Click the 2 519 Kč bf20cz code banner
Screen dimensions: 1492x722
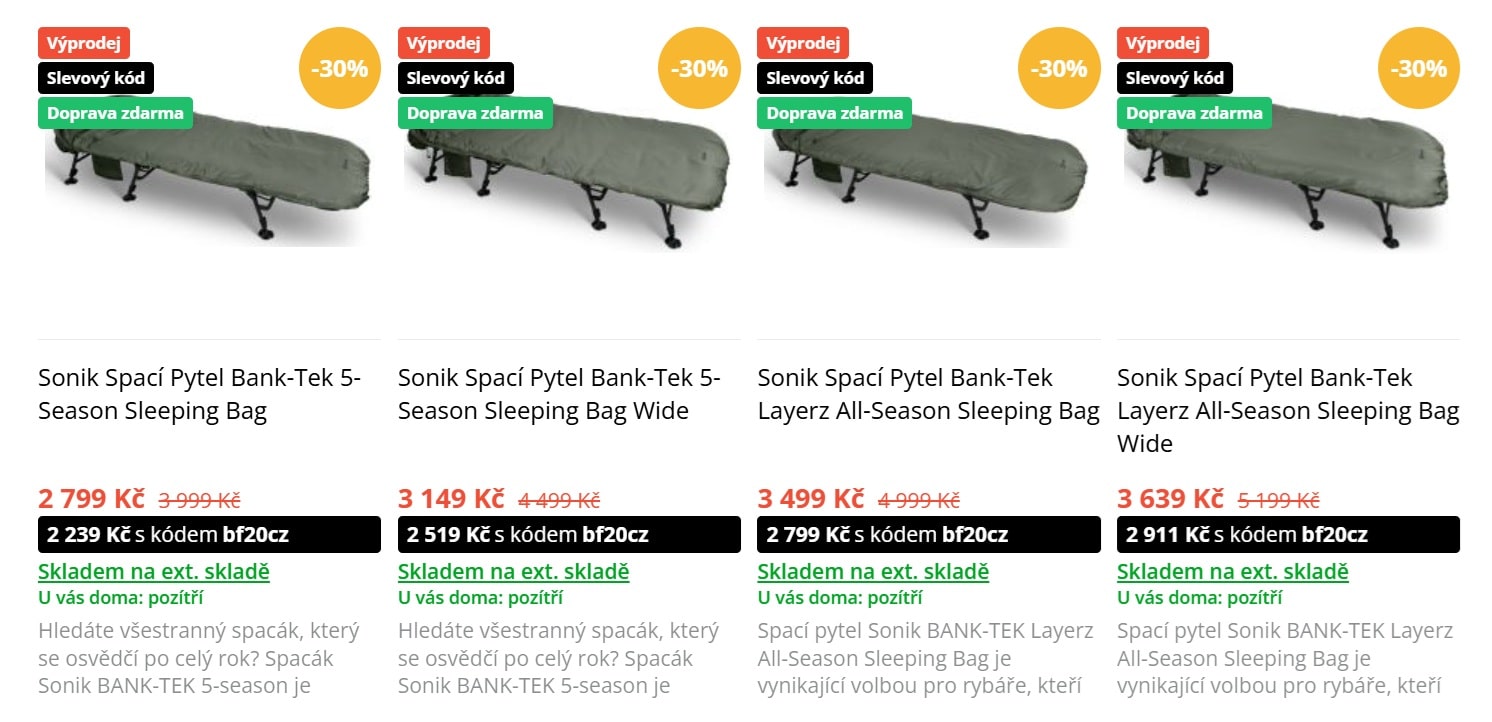[569, 535]
